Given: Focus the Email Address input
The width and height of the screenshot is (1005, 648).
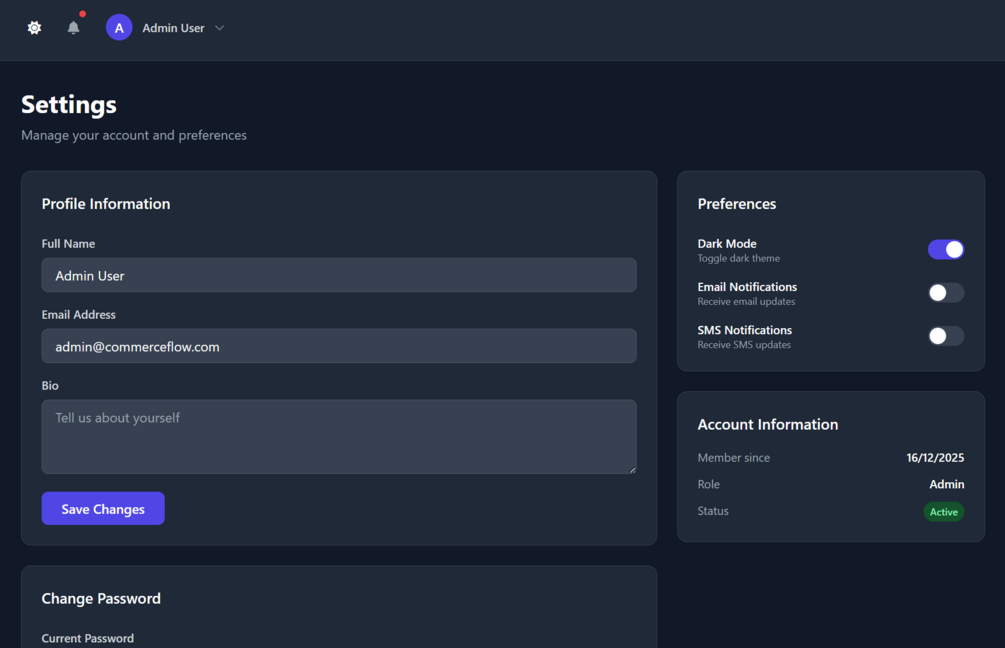Looking at the screenshot, I should pyautogui.click(x=338, y=346).
